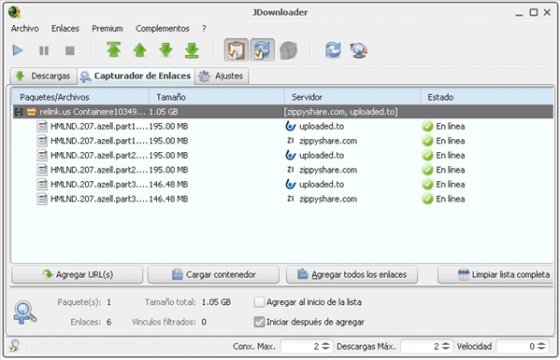Sort by Servidor column header

click(352, 97)
